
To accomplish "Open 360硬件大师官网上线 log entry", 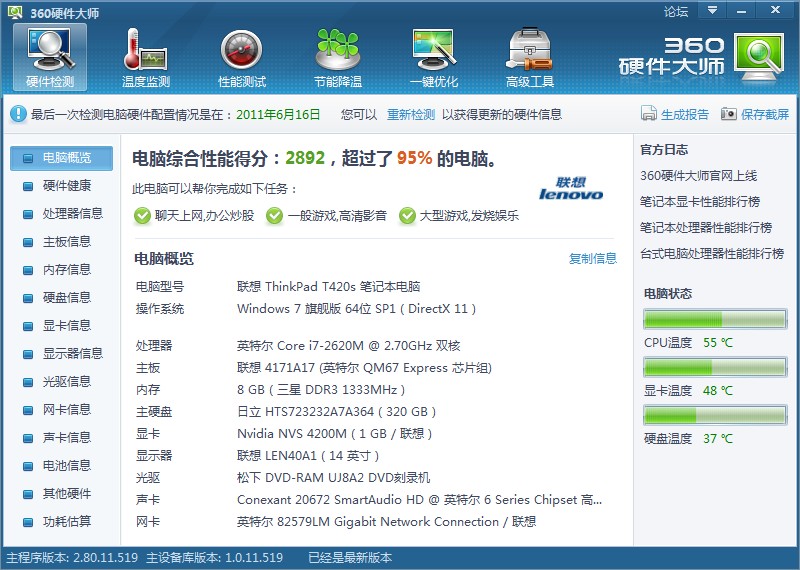I will click(698, 176).
